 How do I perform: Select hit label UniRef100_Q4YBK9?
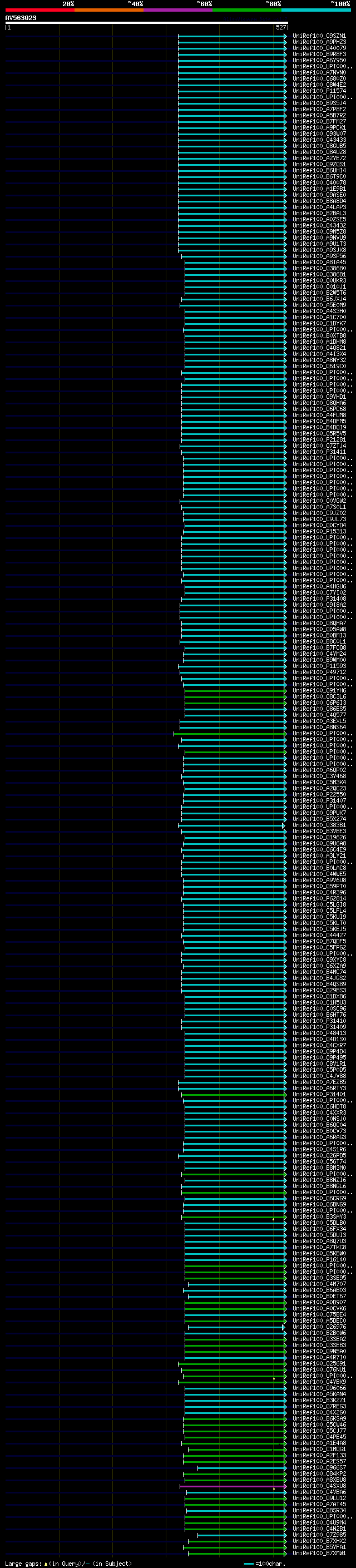[319, 1382]
